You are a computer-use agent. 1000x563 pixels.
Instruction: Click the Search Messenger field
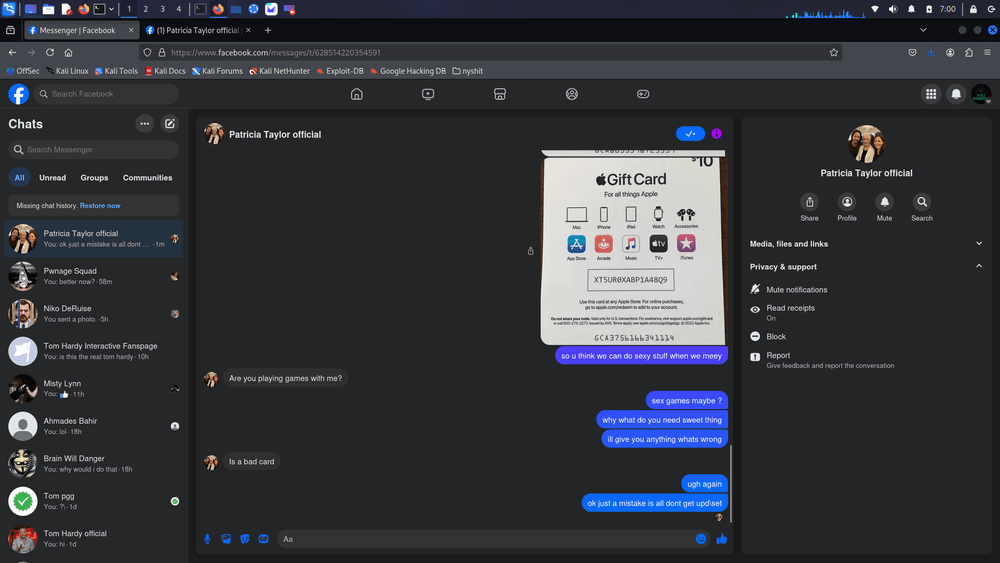94,150
